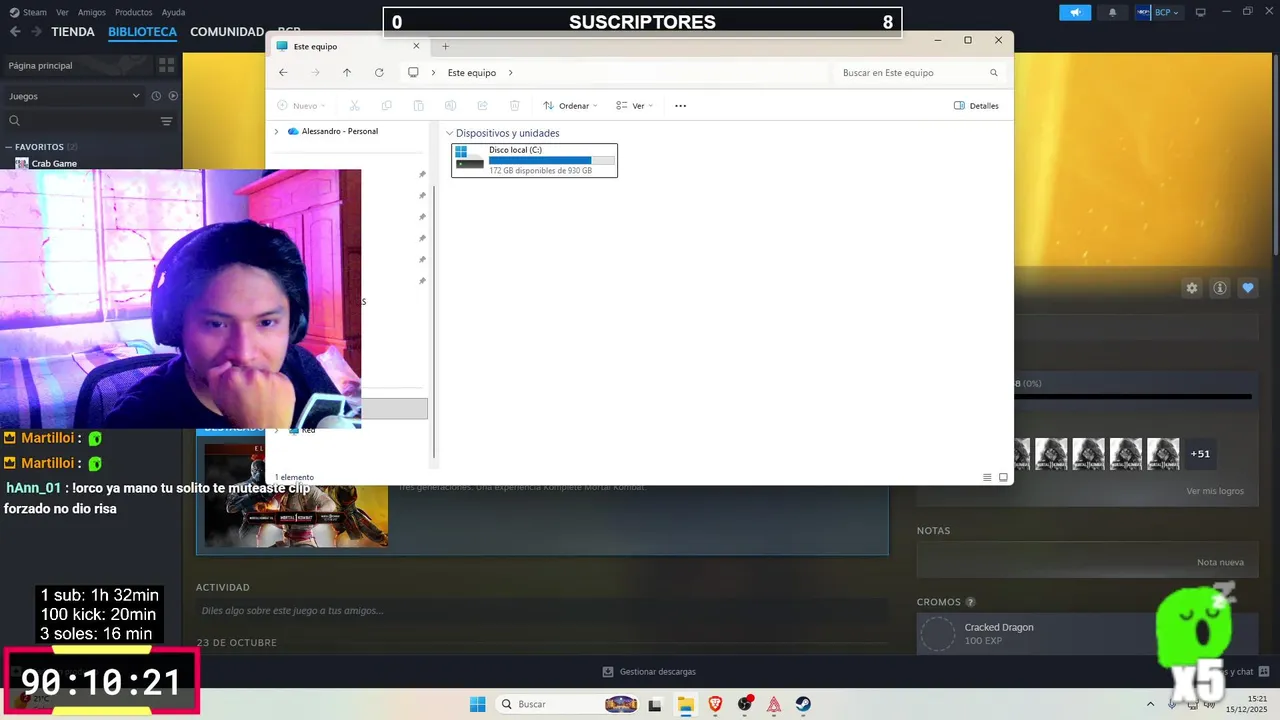Click Nota nueva button

pyautogui.click(x=1220, y=562)
